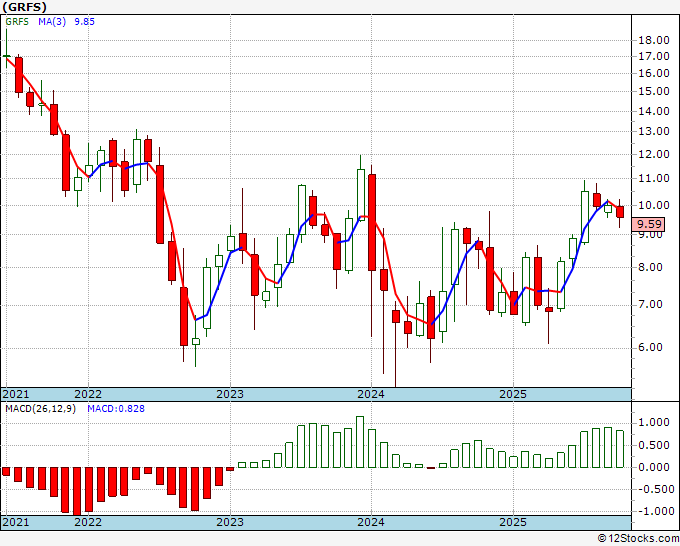Screen dimensions: 680x546
Task: Click the 1.000 MACD axis label
Action: [654, 422]
